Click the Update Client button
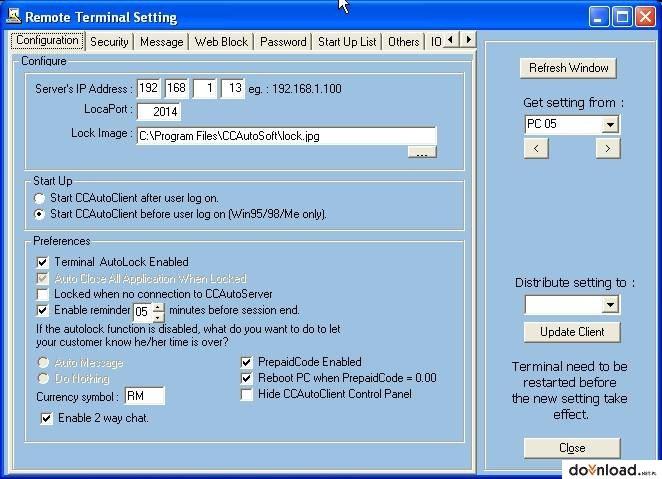Viewport: 662px width, 479px height. [572, 332]
